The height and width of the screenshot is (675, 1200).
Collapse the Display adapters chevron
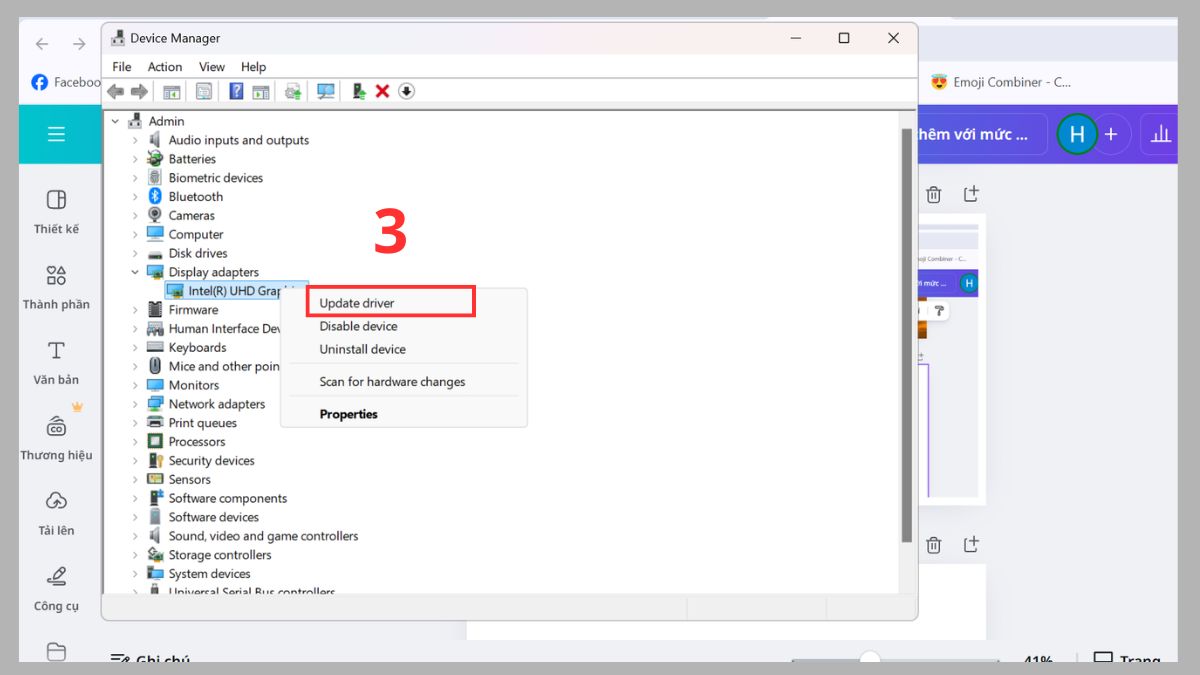coord(135,272)
